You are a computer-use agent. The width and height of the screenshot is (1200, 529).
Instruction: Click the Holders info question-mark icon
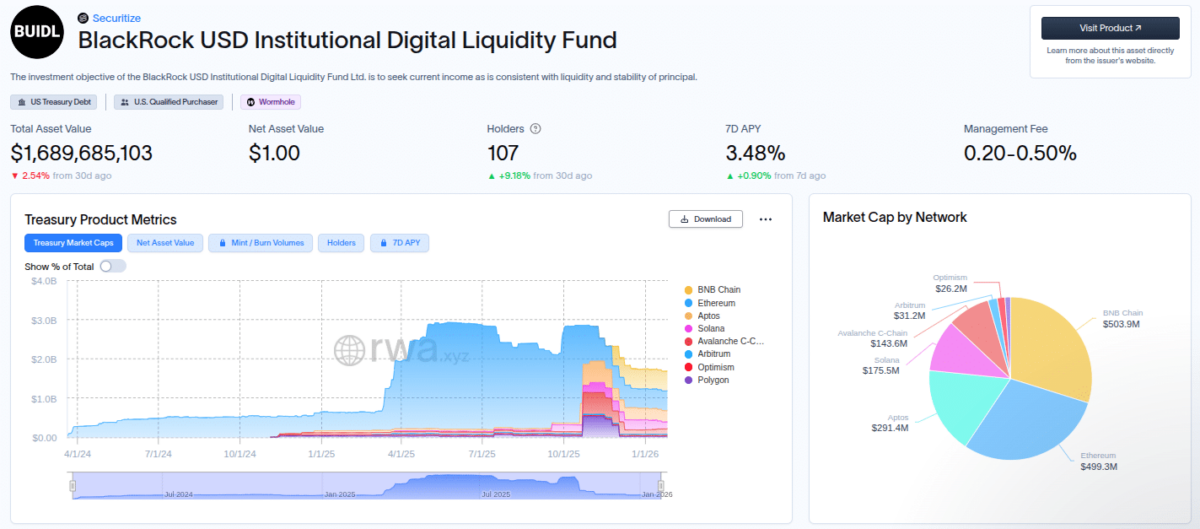535,129
